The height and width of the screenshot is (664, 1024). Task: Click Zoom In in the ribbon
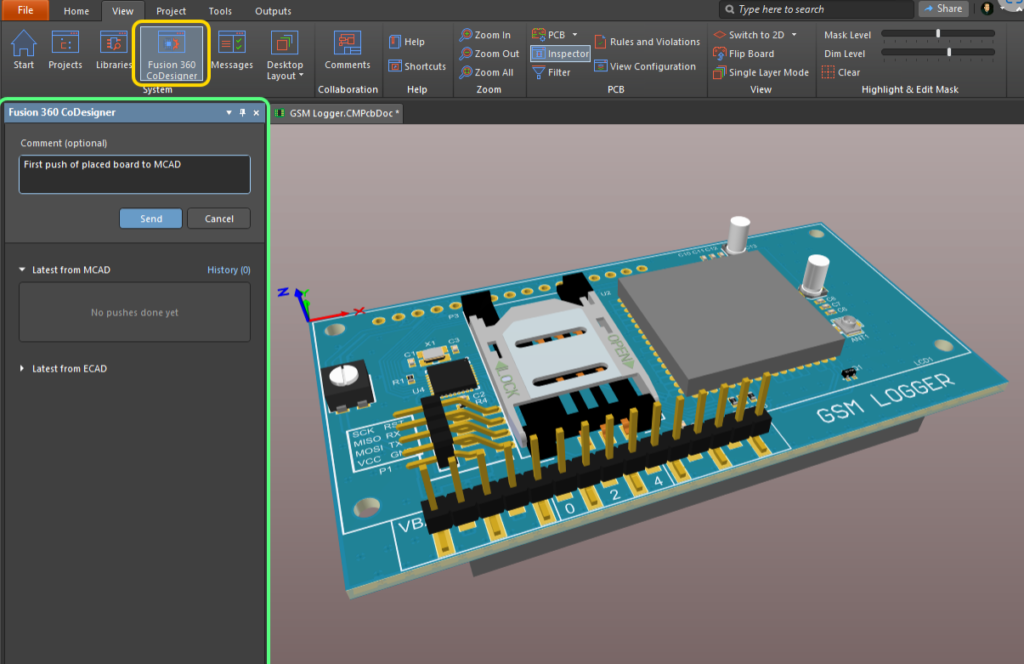point(485,35)
